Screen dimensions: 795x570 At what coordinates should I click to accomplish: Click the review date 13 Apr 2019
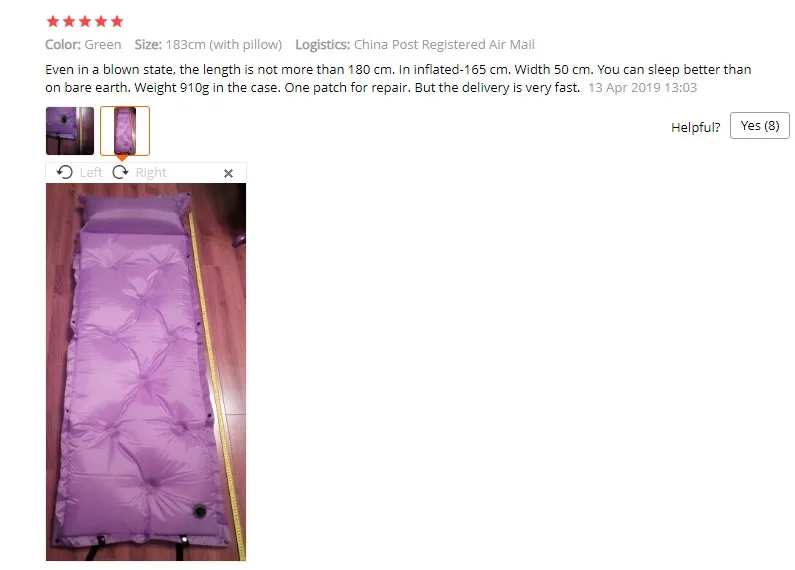point(642,88)
